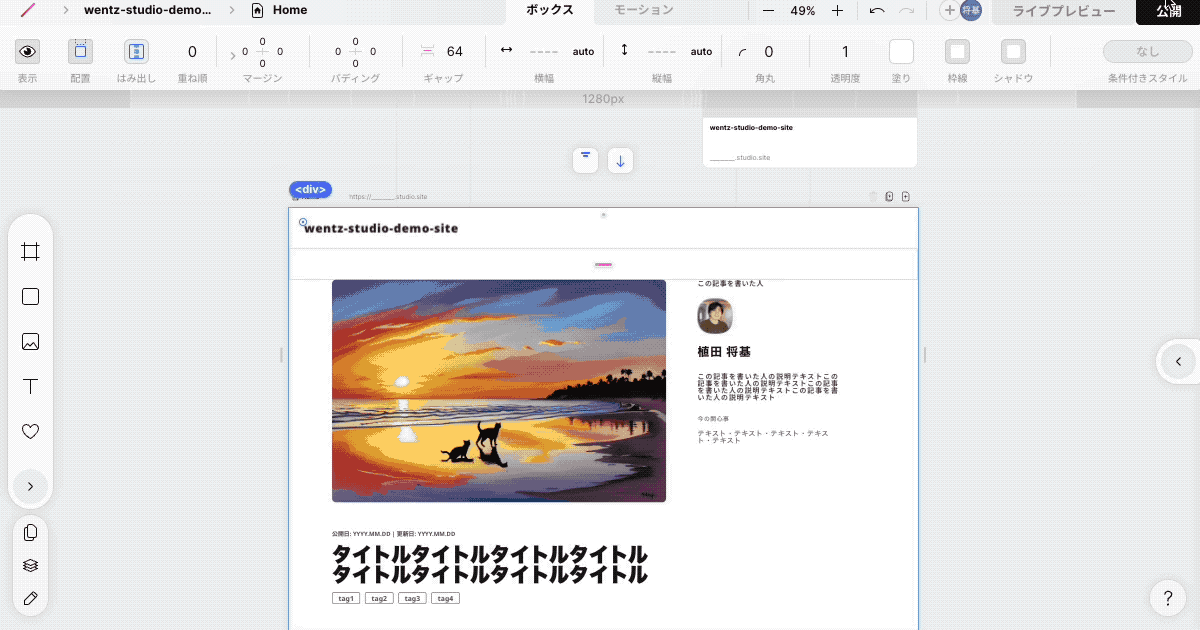Select the Text tool
The image size is (1200, 630).
point(30,386)
